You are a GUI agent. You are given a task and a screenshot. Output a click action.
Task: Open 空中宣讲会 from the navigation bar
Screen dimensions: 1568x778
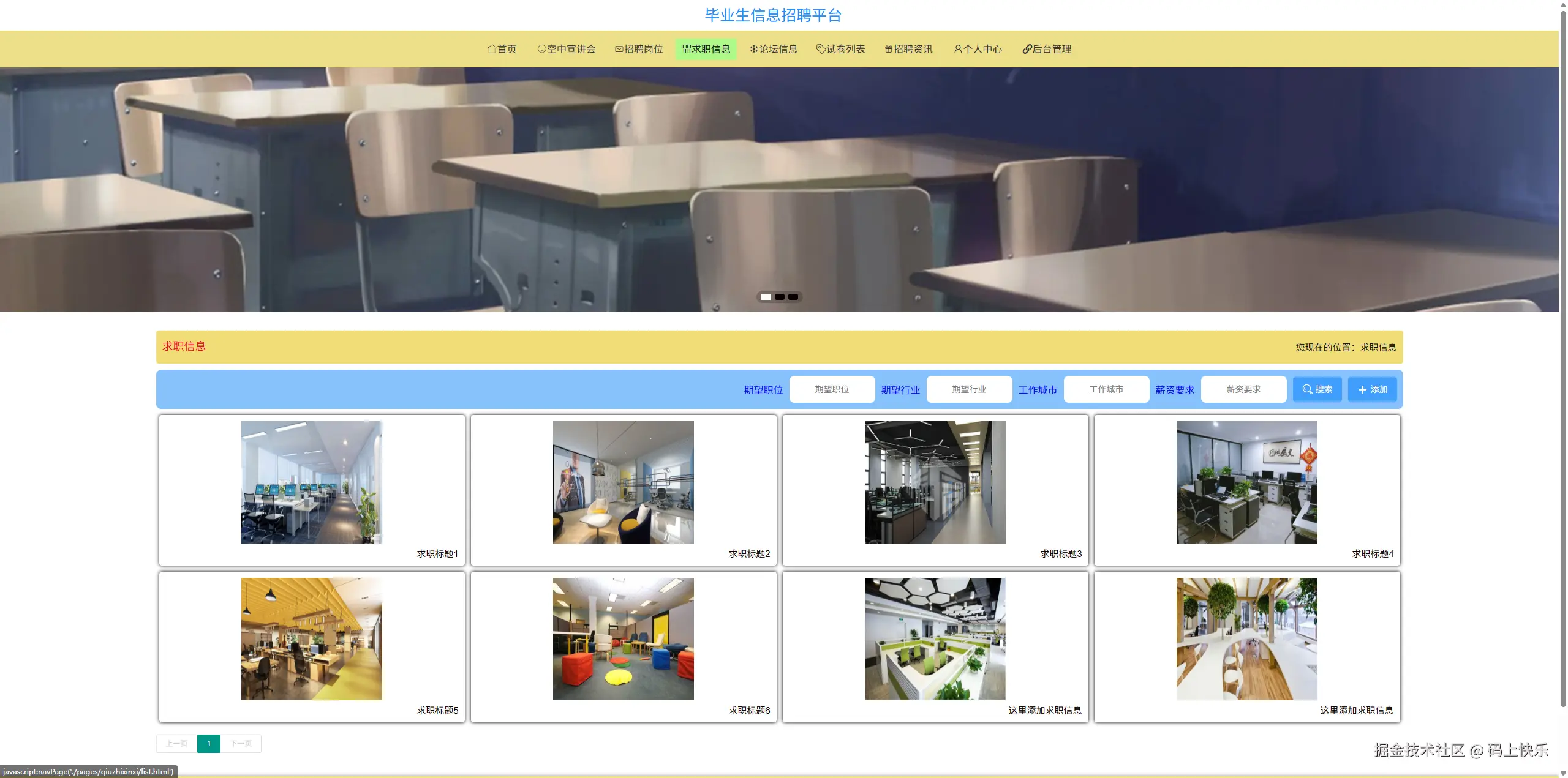[566, 49]
